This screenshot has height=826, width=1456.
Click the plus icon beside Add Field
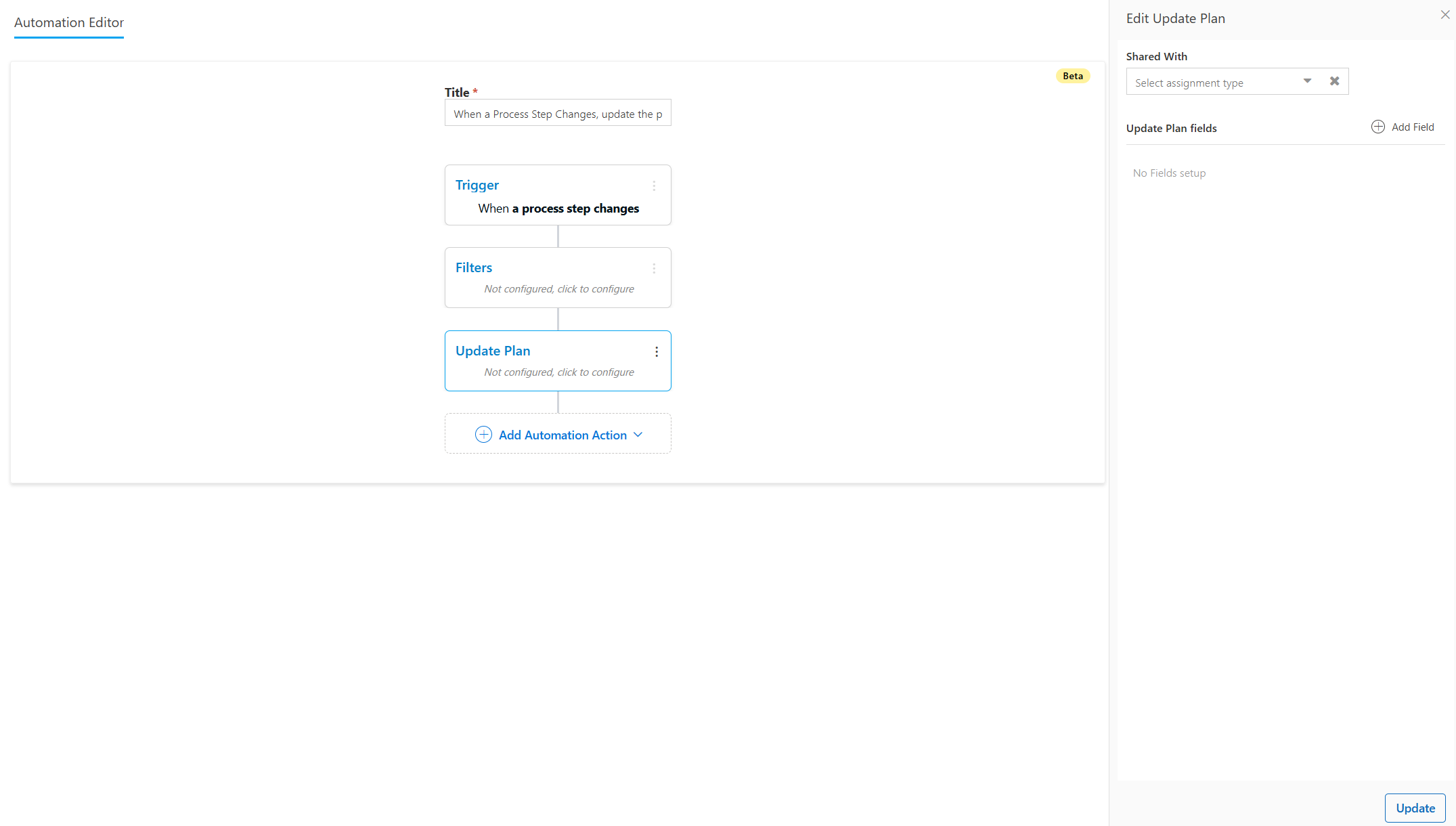pos(1377,127)
